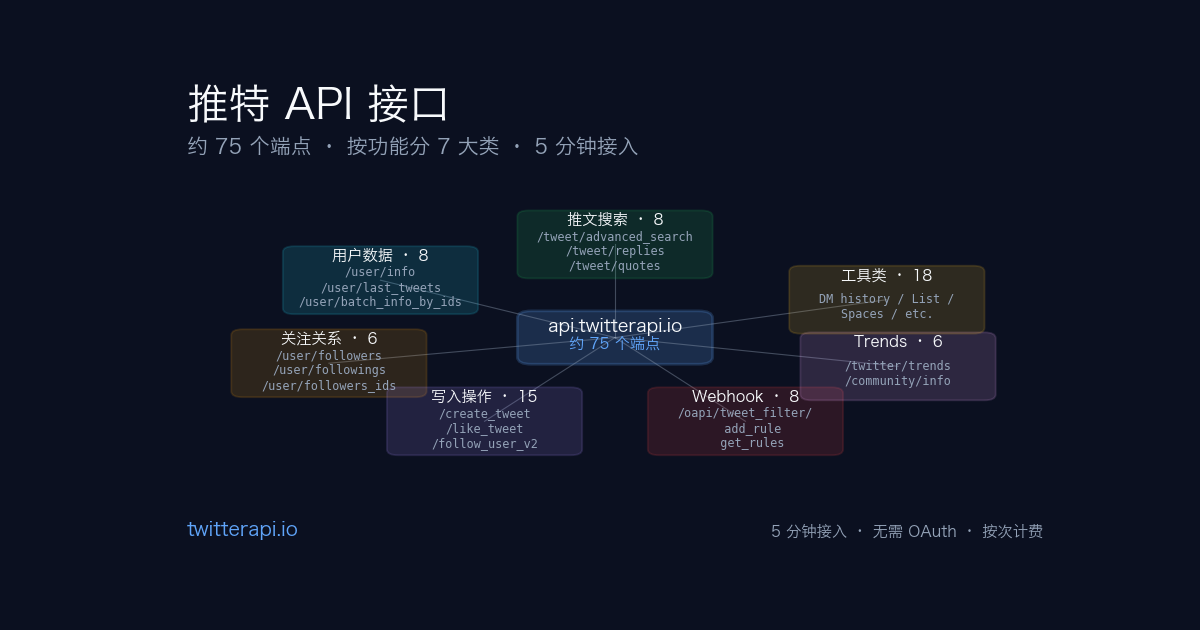Click /oapi/tweet_filter/ endpoint text
The image size is (1200, 630).
point(745,413)
